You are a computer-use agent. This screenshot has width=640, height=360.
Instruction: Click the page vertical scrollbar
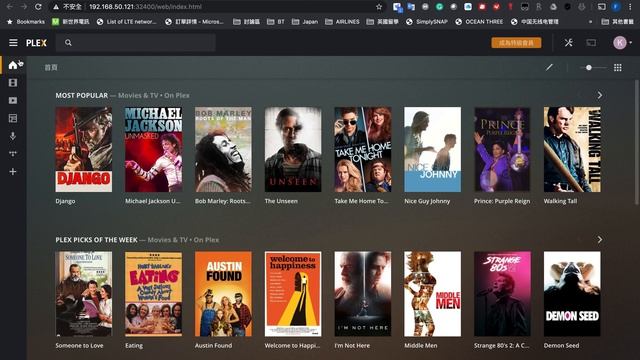pos(637,142)
